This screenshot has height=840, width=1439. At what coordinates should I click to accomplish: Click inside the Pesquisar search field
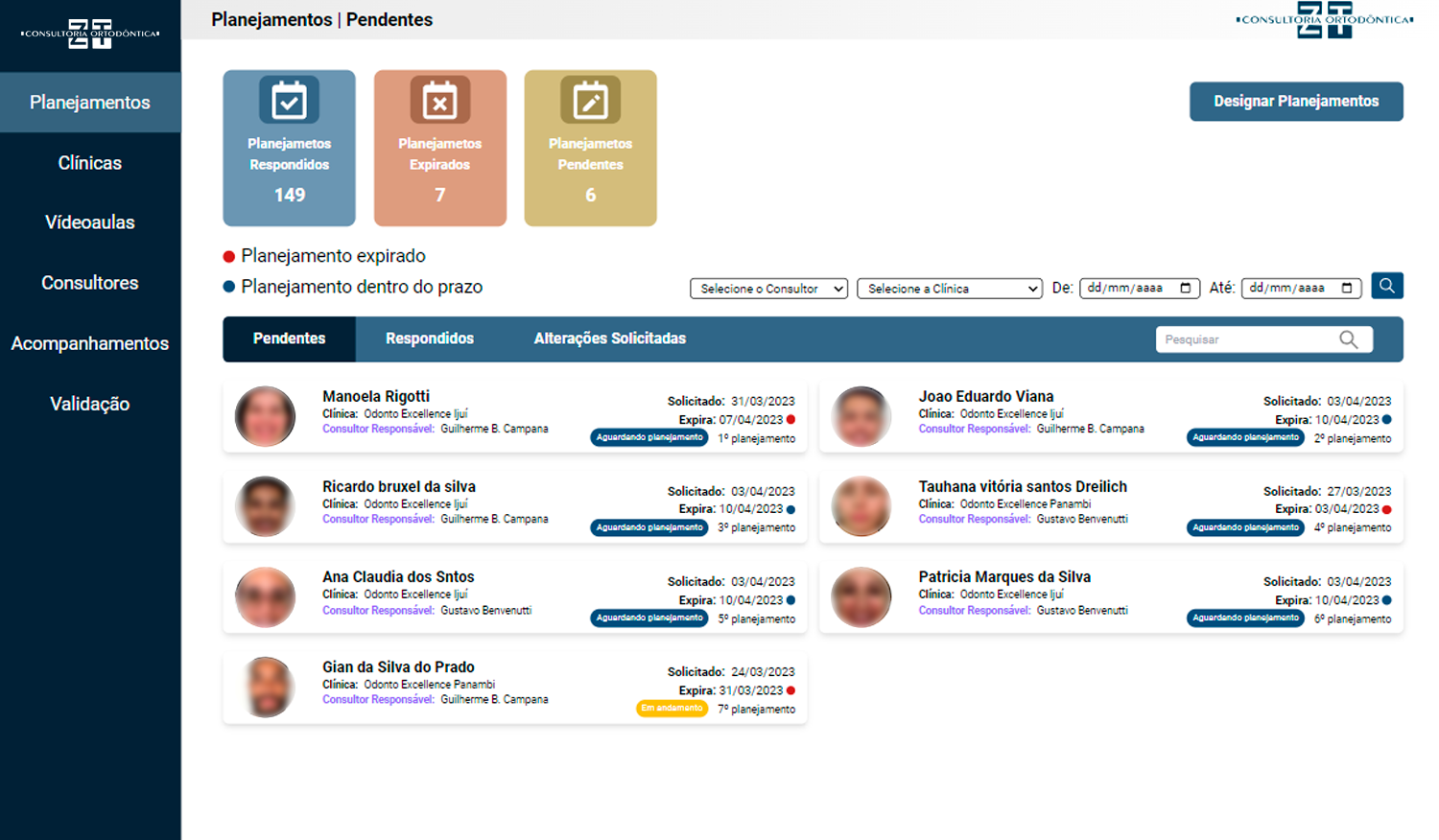coord(1245,339)
